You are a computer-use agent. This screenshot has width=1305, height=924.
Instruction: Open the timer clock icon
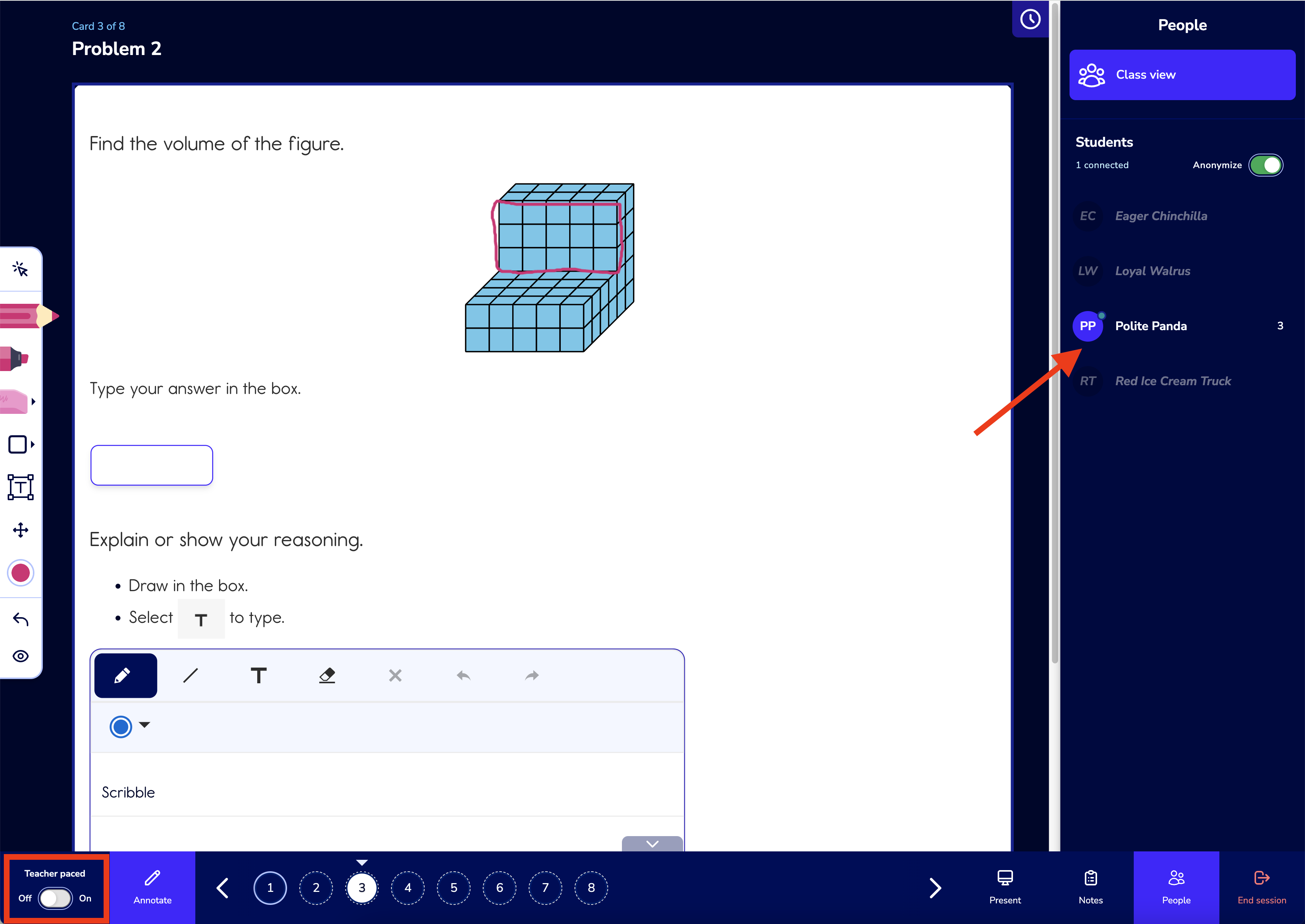[1030, 19]
